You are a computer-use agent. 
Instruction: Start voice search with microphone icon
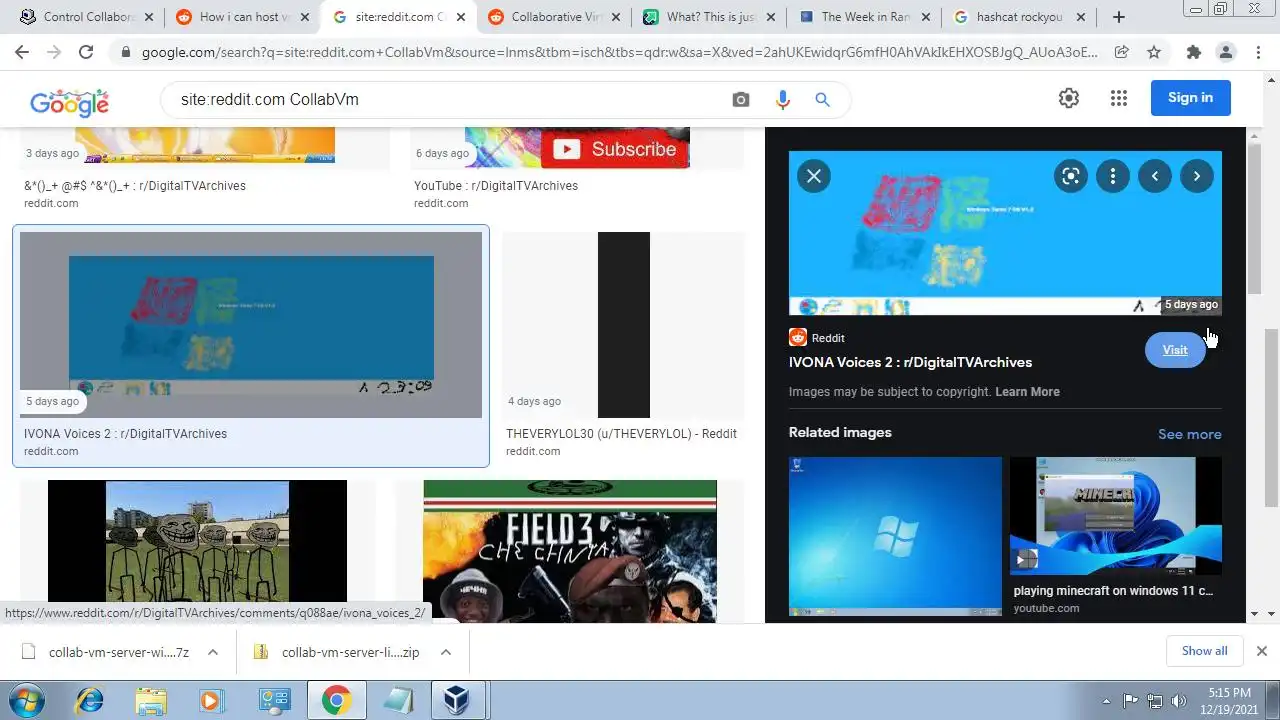782,99
